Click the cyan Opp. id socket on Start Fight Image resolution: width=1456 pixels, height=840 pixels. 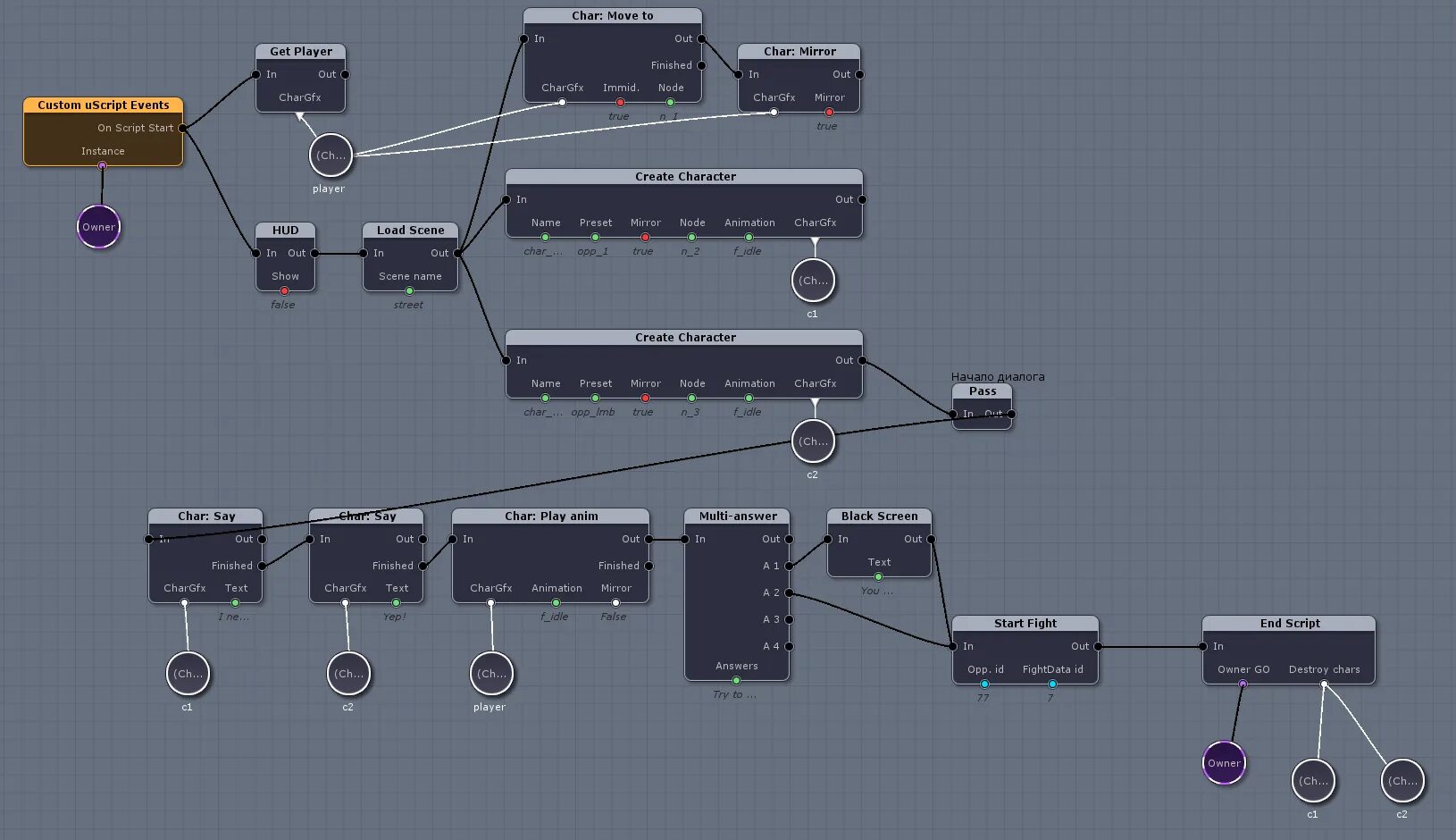pyautogui.click(x=984, y=684)
